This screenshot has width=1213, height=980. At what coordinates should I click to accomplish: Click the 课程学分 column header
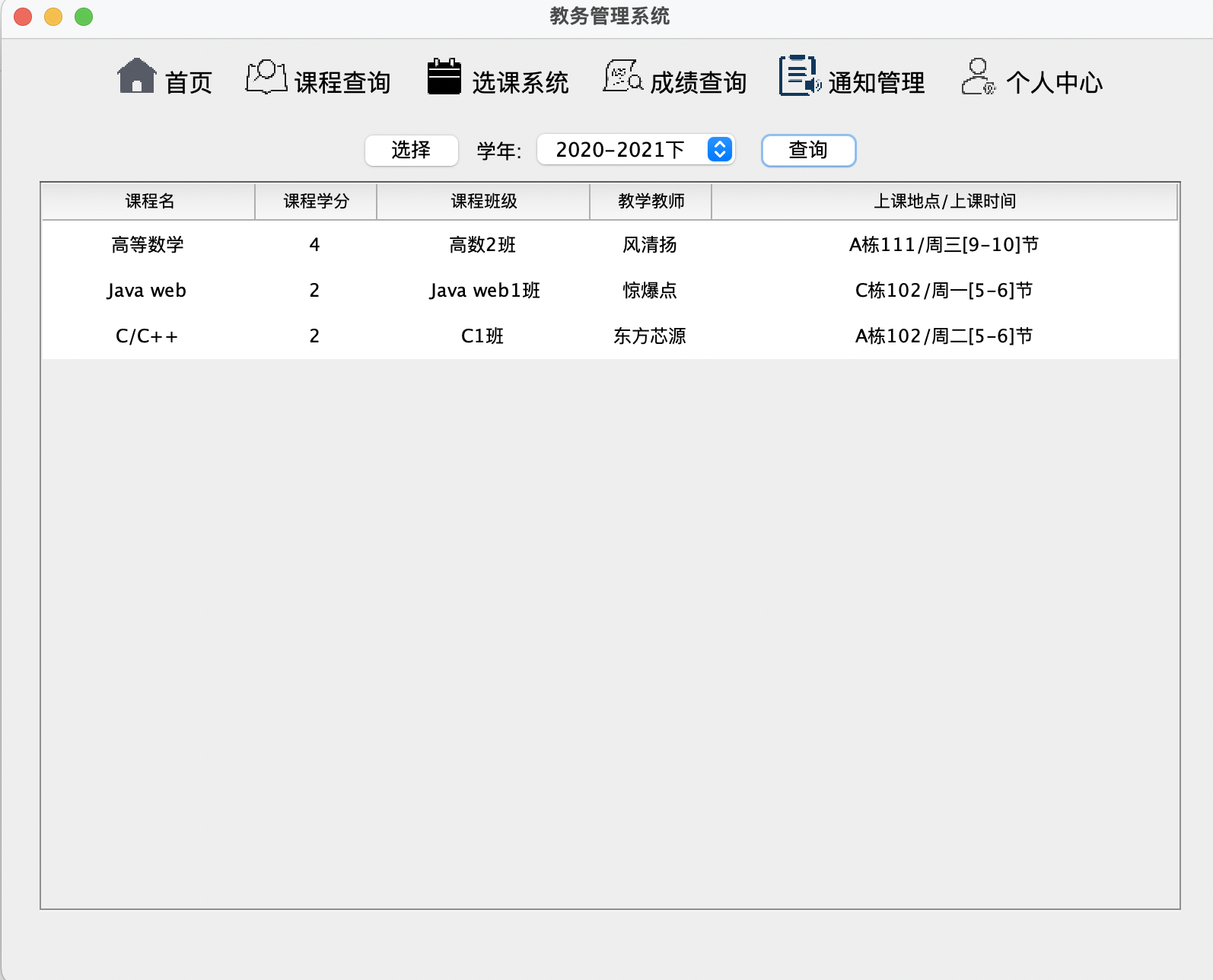tap(316, 202)
